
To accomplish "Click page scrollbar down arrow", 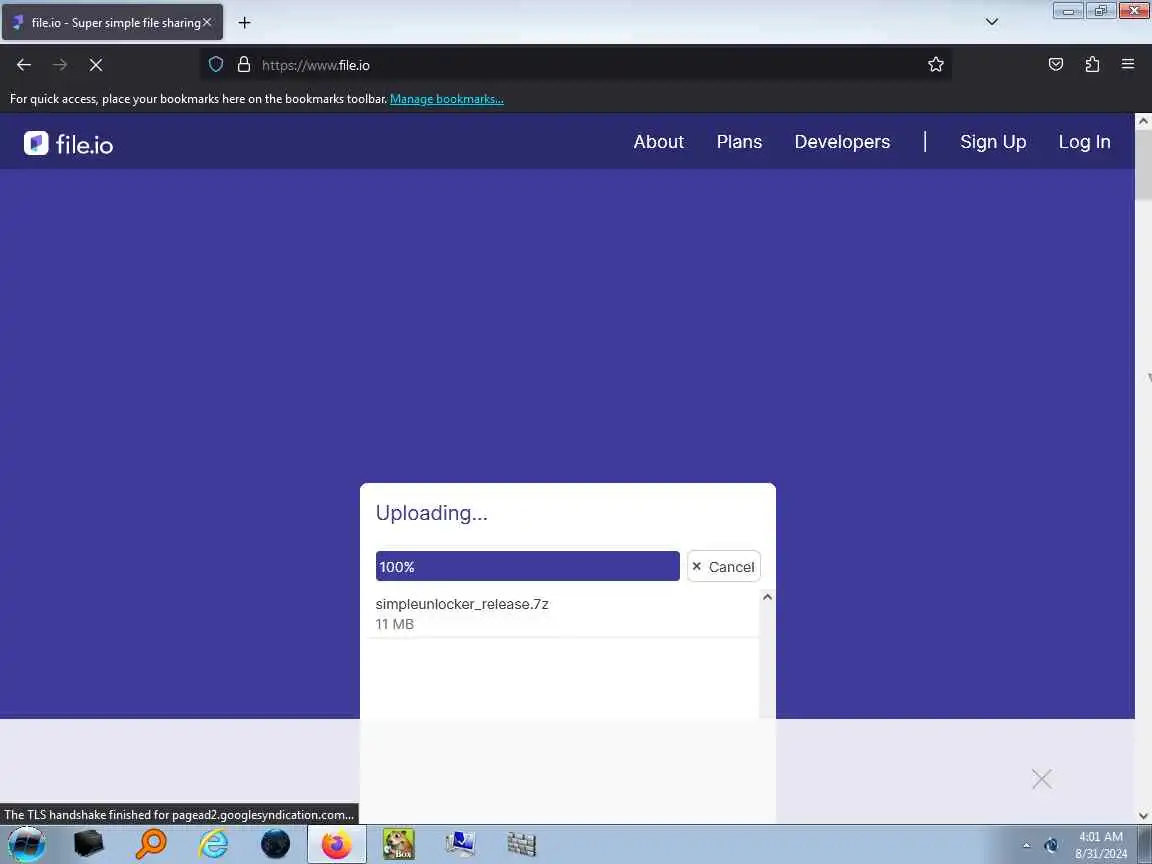I will point(1143,816).
